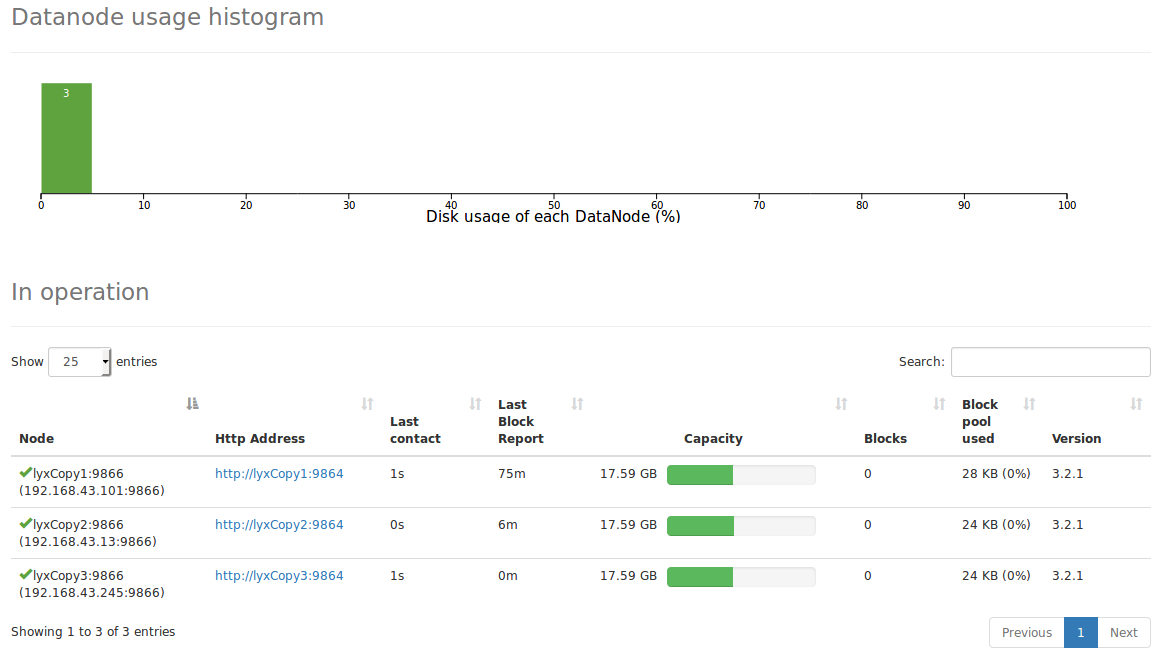This screenshot has height=662, width=1168.
Task: Focus the Search input field
Action: tap(1050, 362)
